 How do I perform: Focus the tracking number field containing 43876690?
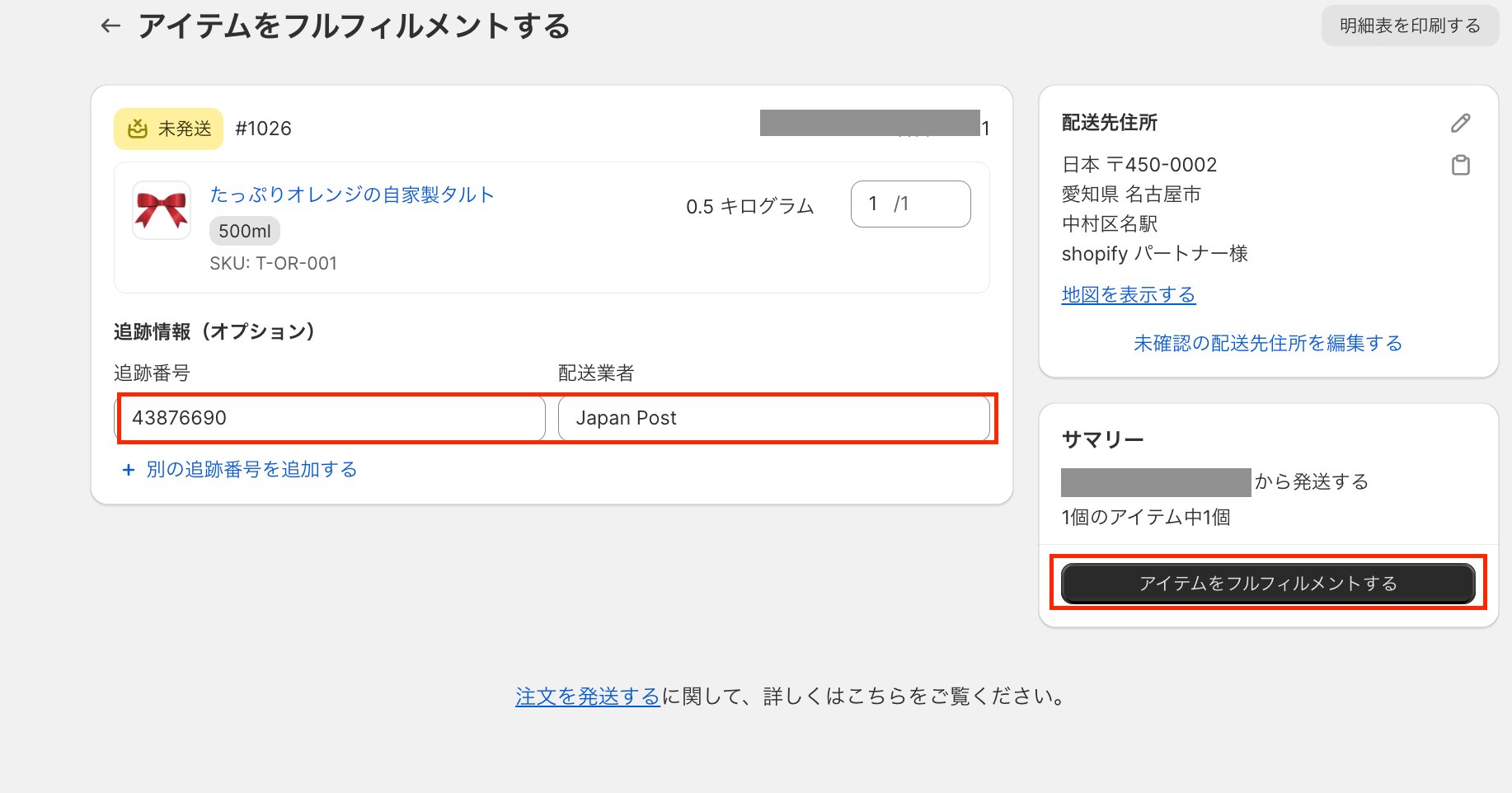330,418
